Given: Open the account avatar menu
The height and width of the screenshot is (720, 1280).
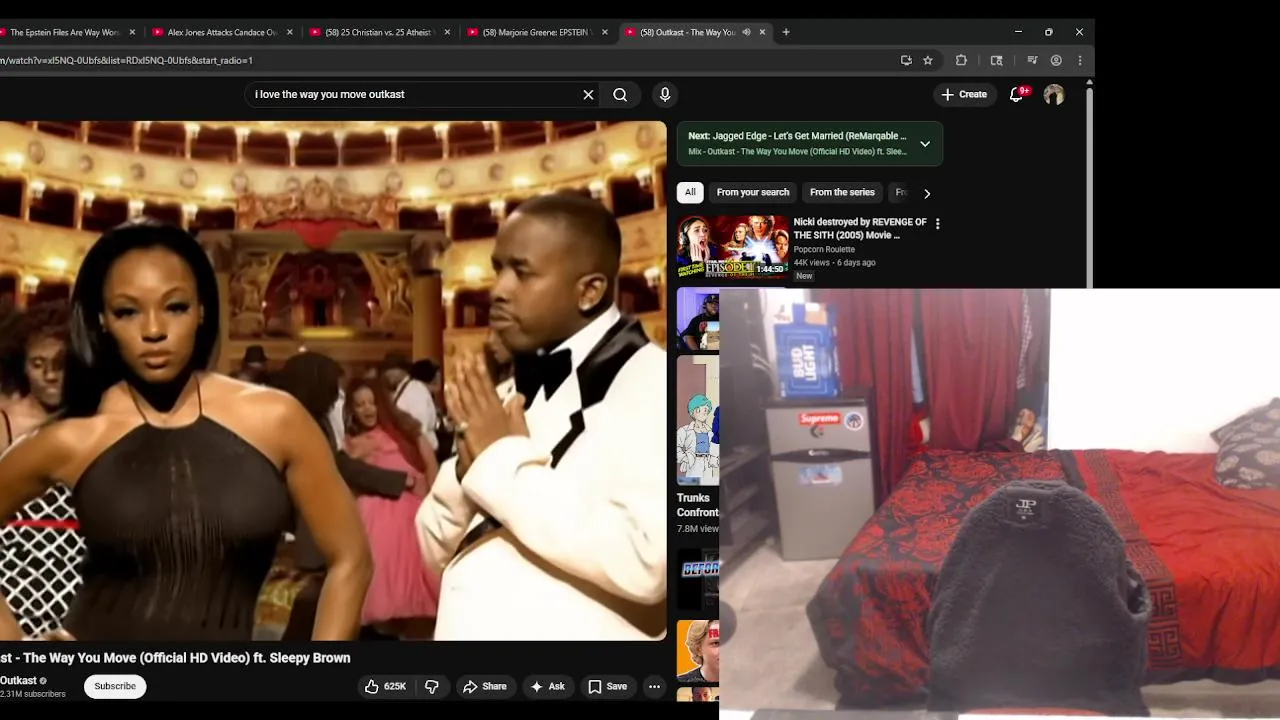Looking at the screenshot, I should (x=1054, y=95).
